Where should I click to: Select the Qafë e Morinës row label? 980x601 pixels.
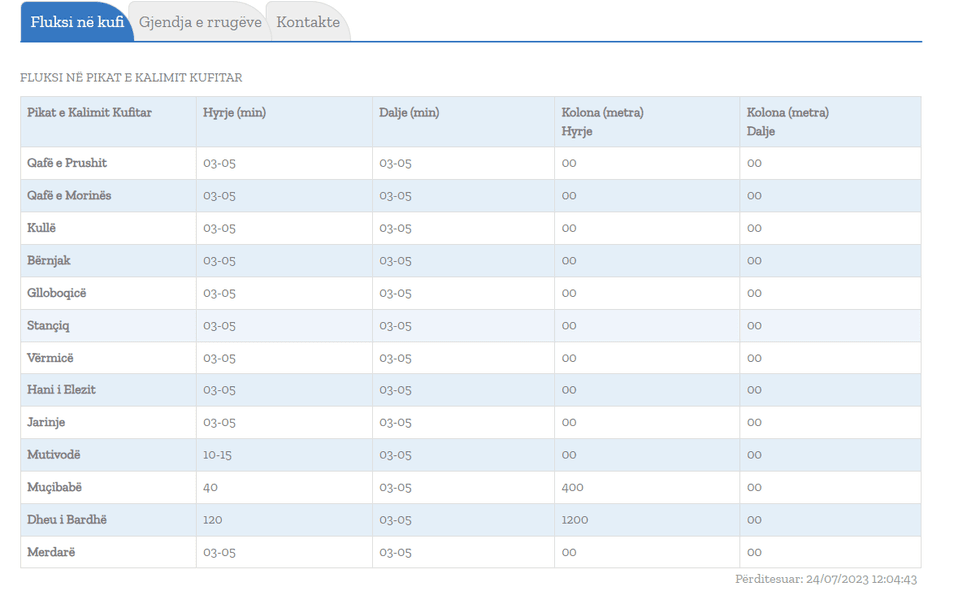(69, 196)
